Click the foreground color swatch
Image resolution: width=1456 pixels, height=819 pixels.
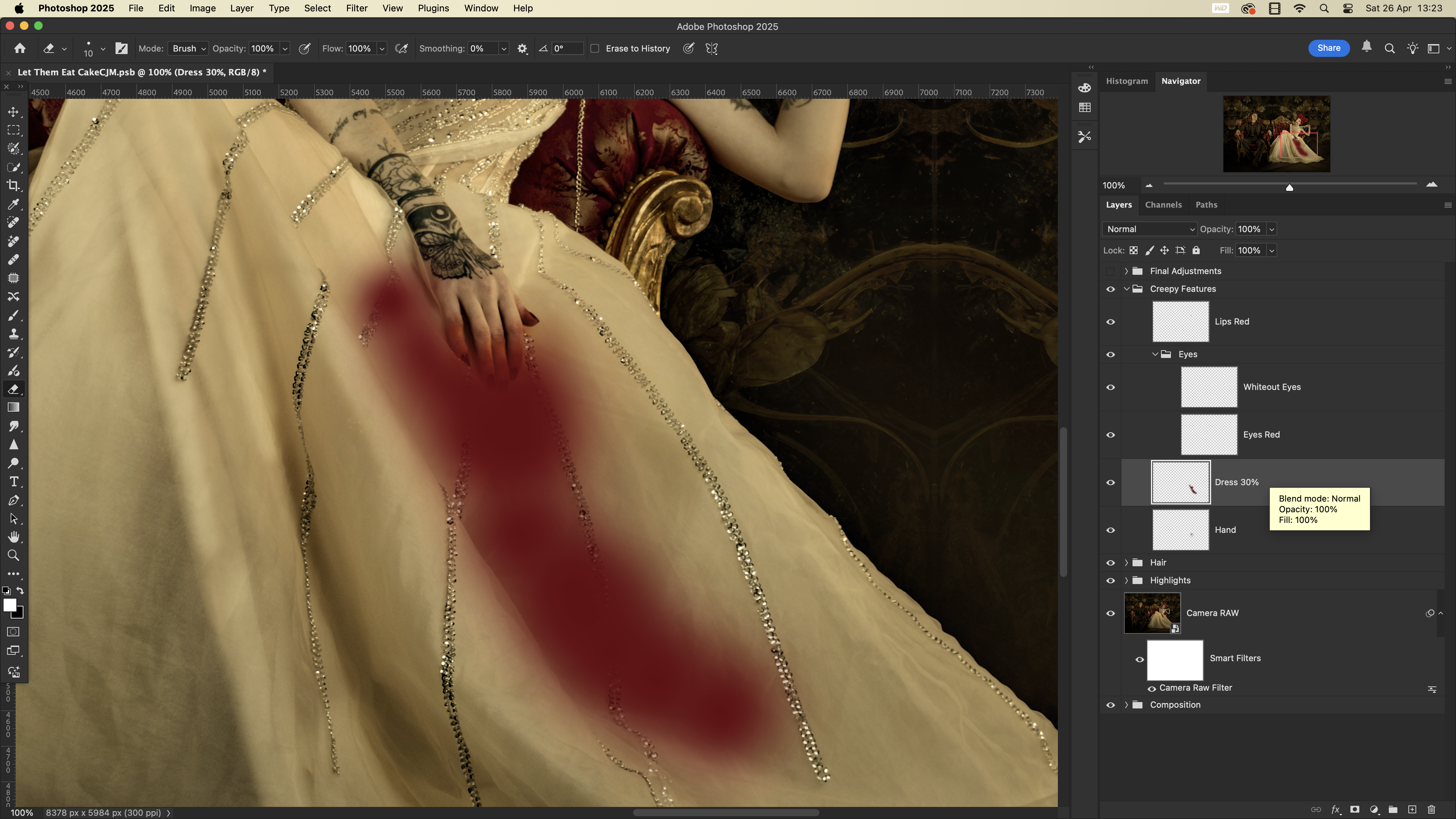(x=10, y=605)
